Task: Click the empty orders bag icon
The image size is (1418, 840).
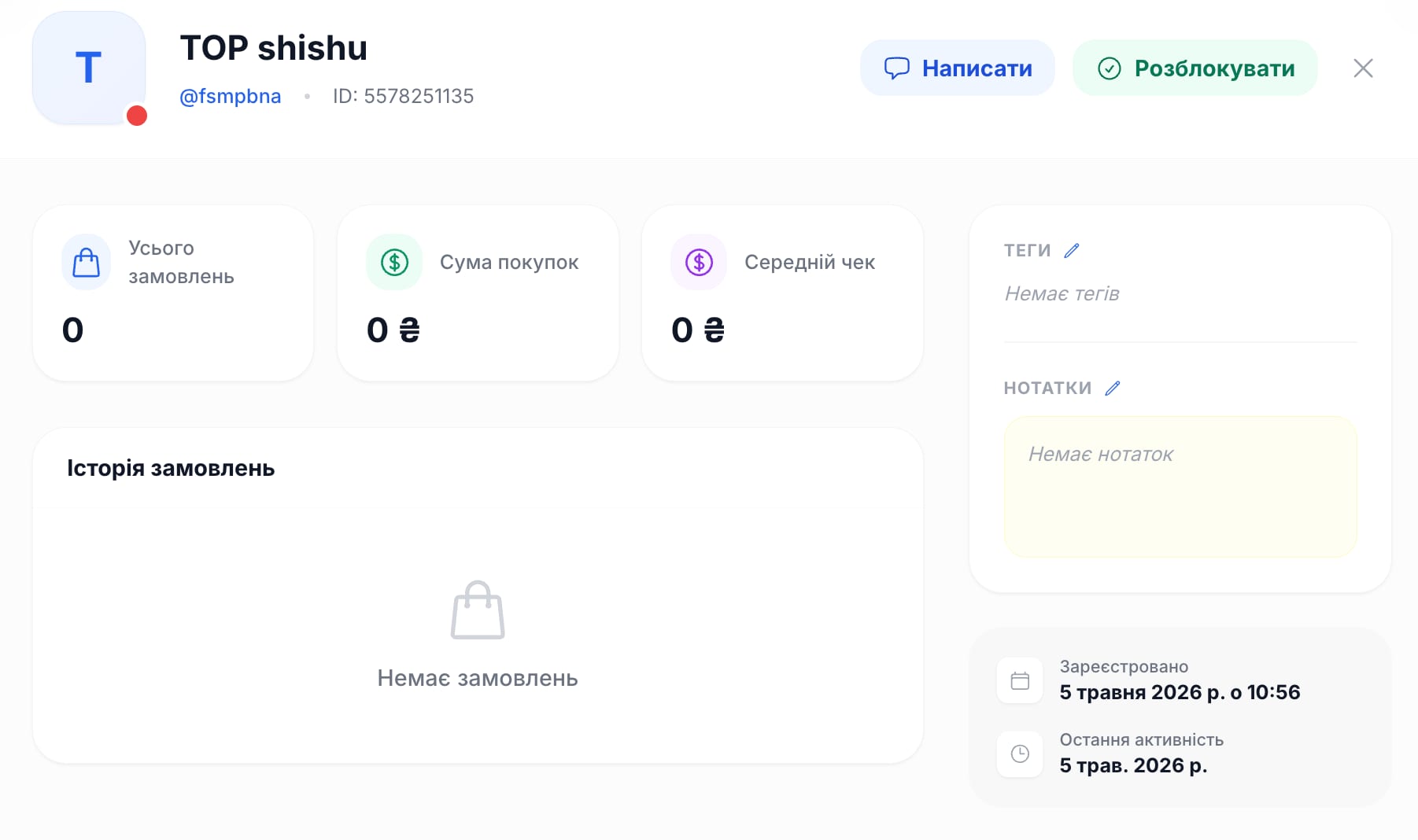Action: [x=478, y=610]
